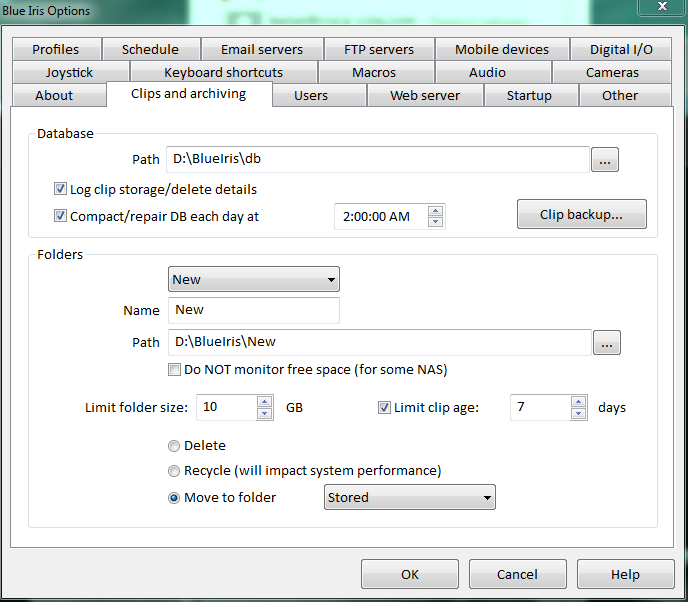Go to FTP servers tab
The height and width of the screenshot is (602, 688).
tap(379, 49)
